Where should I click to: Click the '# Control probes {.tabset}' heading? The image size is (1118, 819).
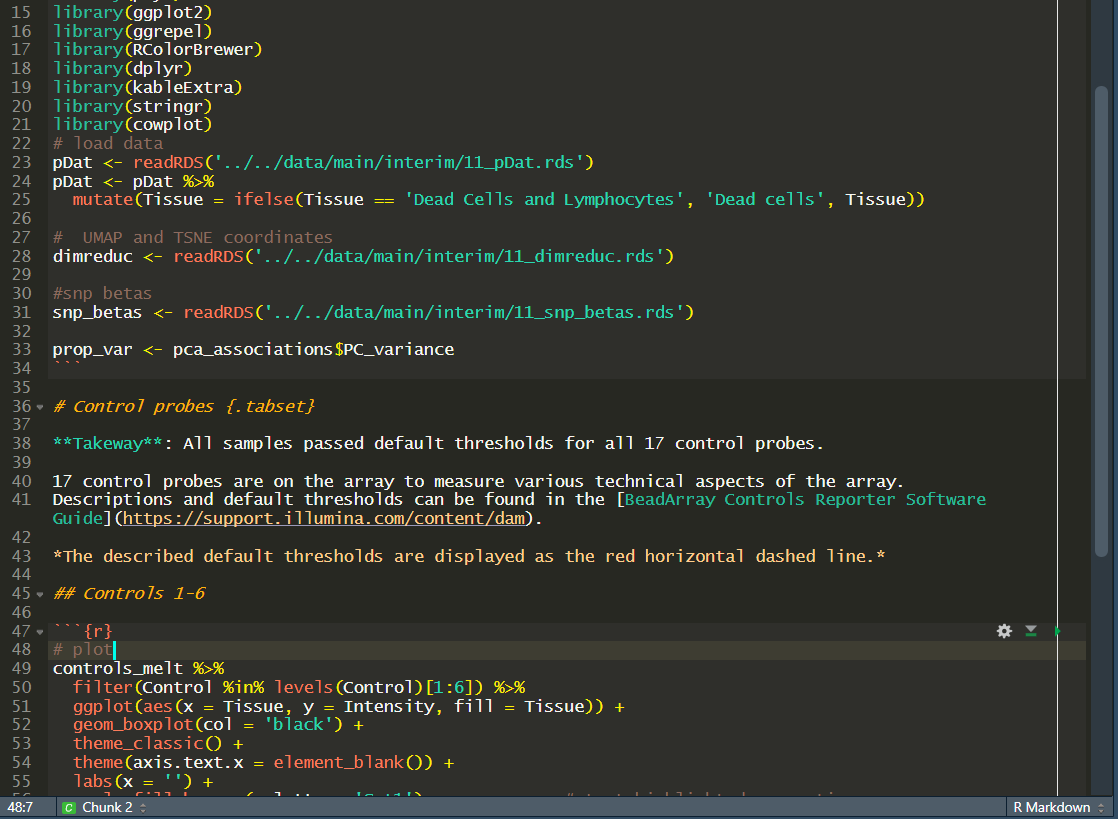183,406
